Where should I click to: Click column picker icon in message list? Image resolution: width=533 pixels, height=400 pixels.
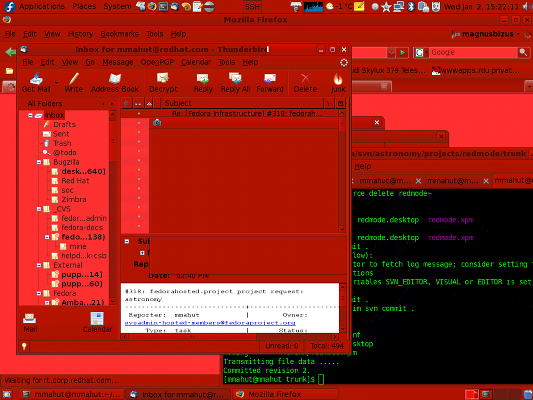(x=341, y=103)
